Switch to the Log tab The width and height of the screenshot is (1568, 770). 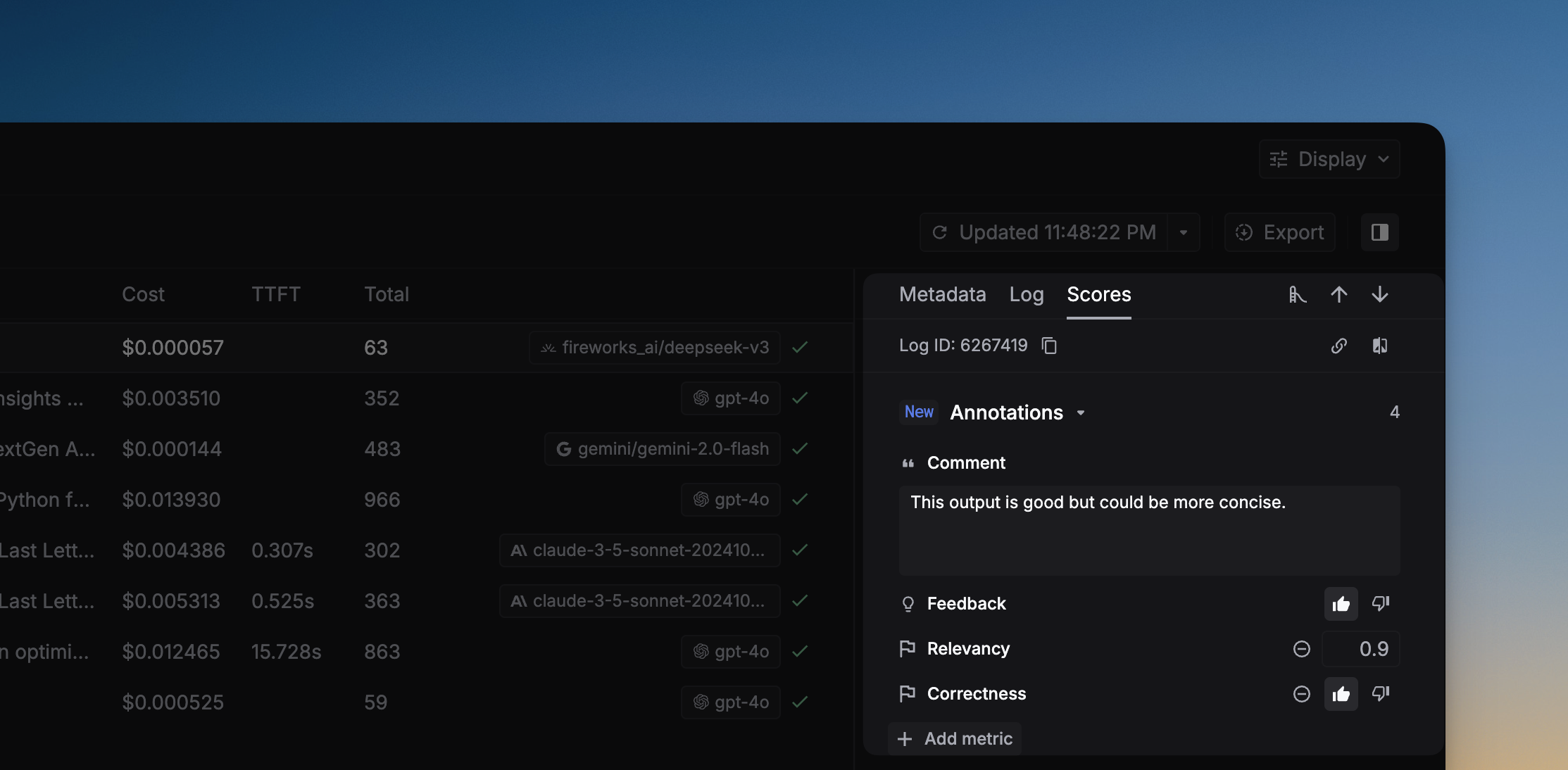point(1026,294)
